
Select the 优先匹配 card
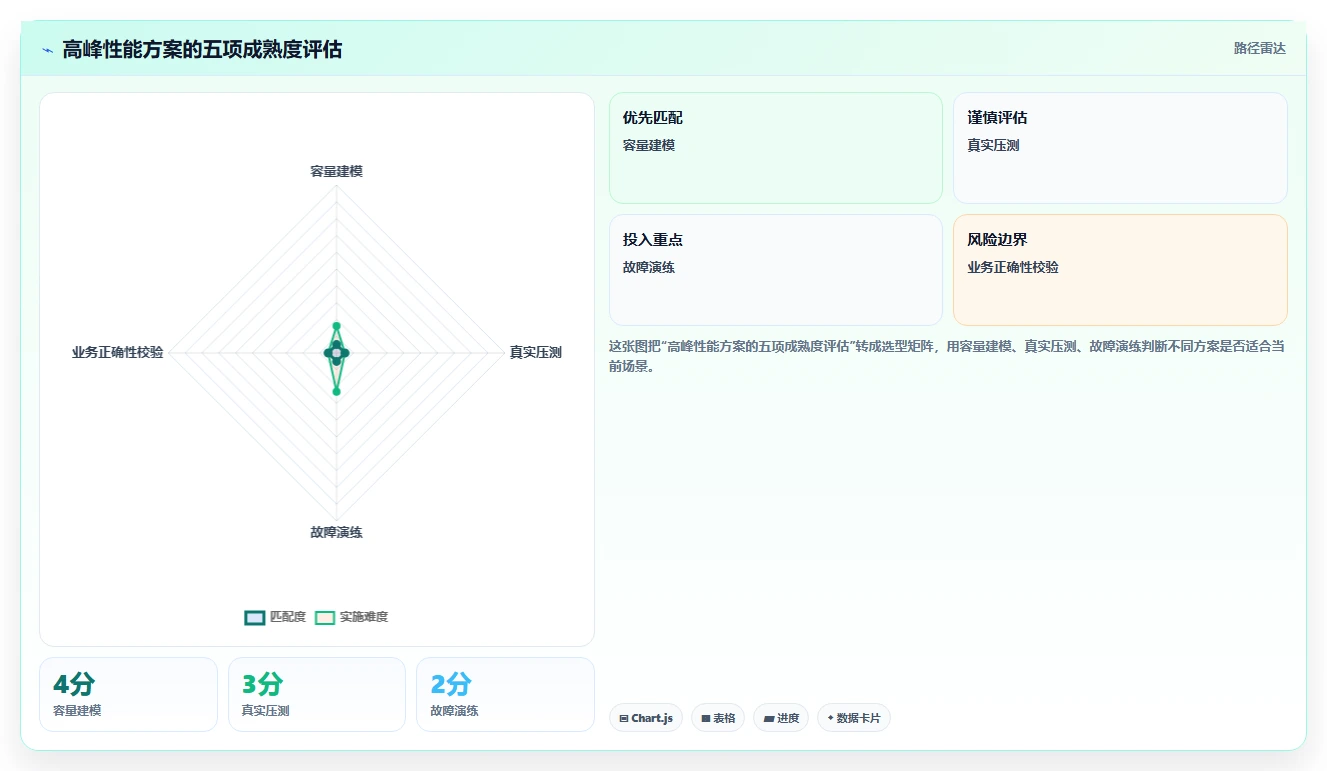775,148
